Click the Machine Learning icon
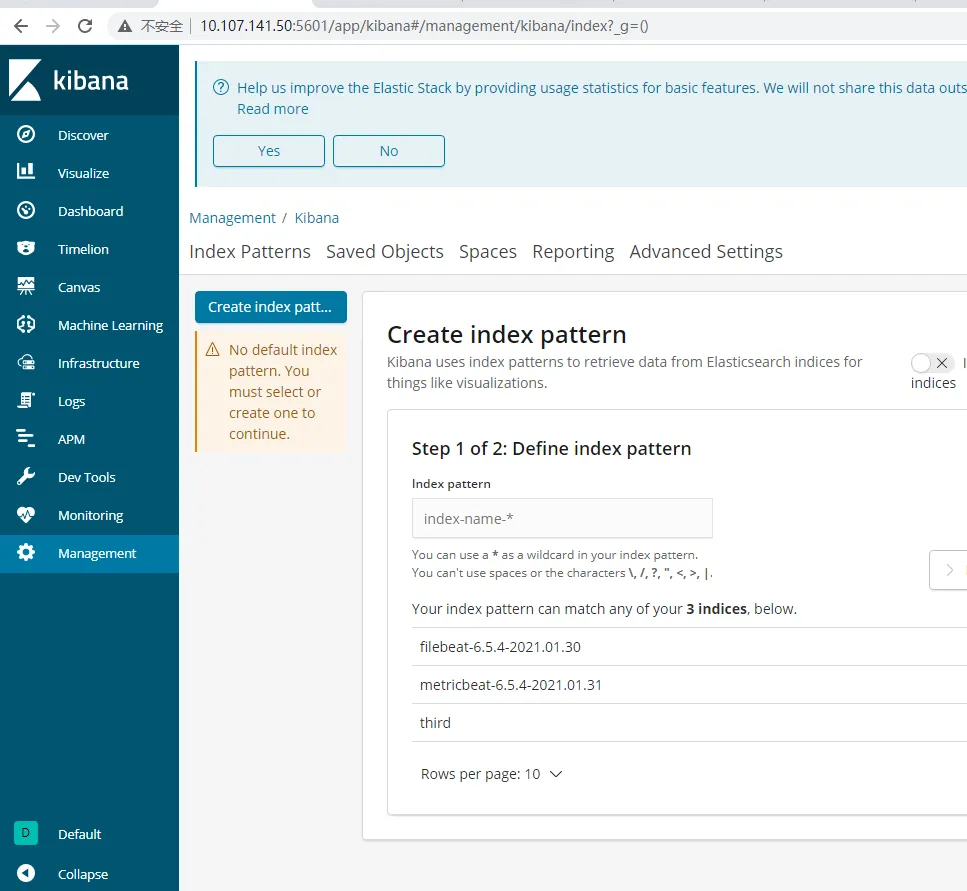 click(x=26, y=325)
